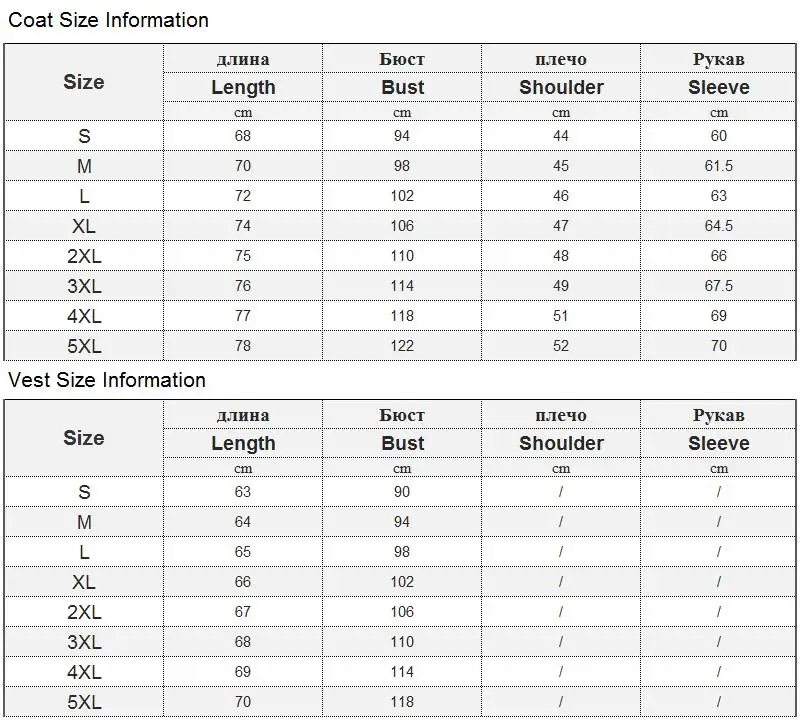Click the vest 4XL length value 69

[243, 672]
